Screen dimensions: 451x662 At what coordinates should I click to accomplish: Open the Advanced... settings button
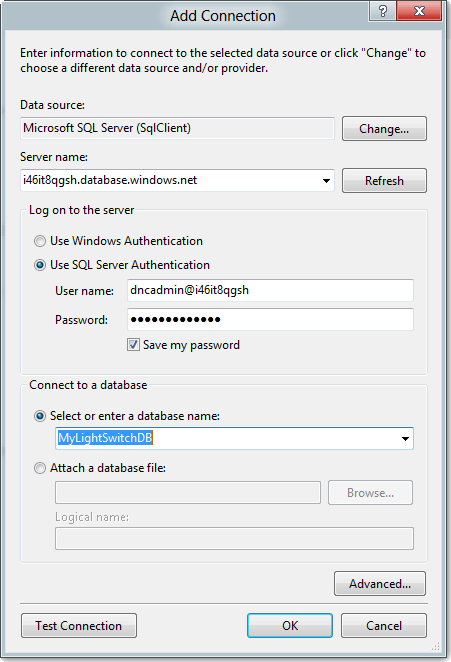380,584
